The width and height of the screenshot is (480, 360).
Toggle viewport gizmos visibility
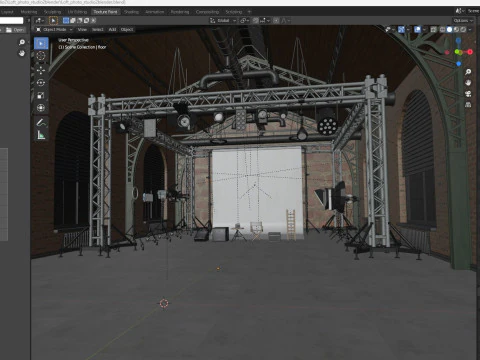click(x=401, y=29)
